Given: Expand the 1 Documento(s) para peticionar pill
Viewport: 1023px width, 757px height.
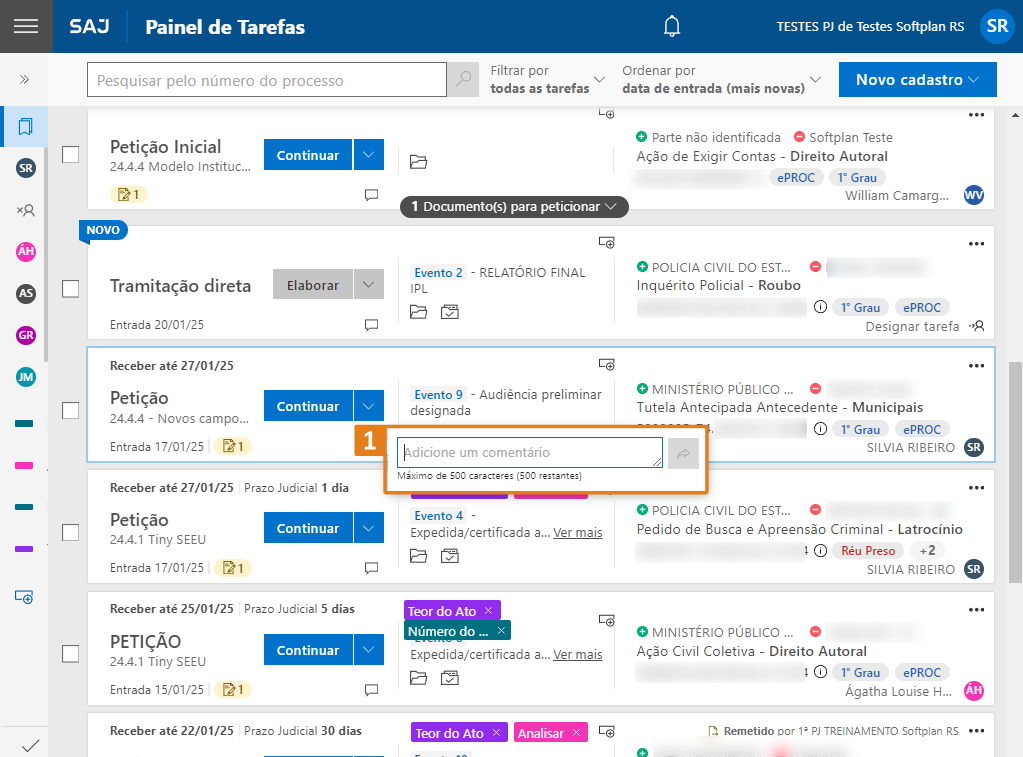Looking at the screenshot, I should click(513, 207).
